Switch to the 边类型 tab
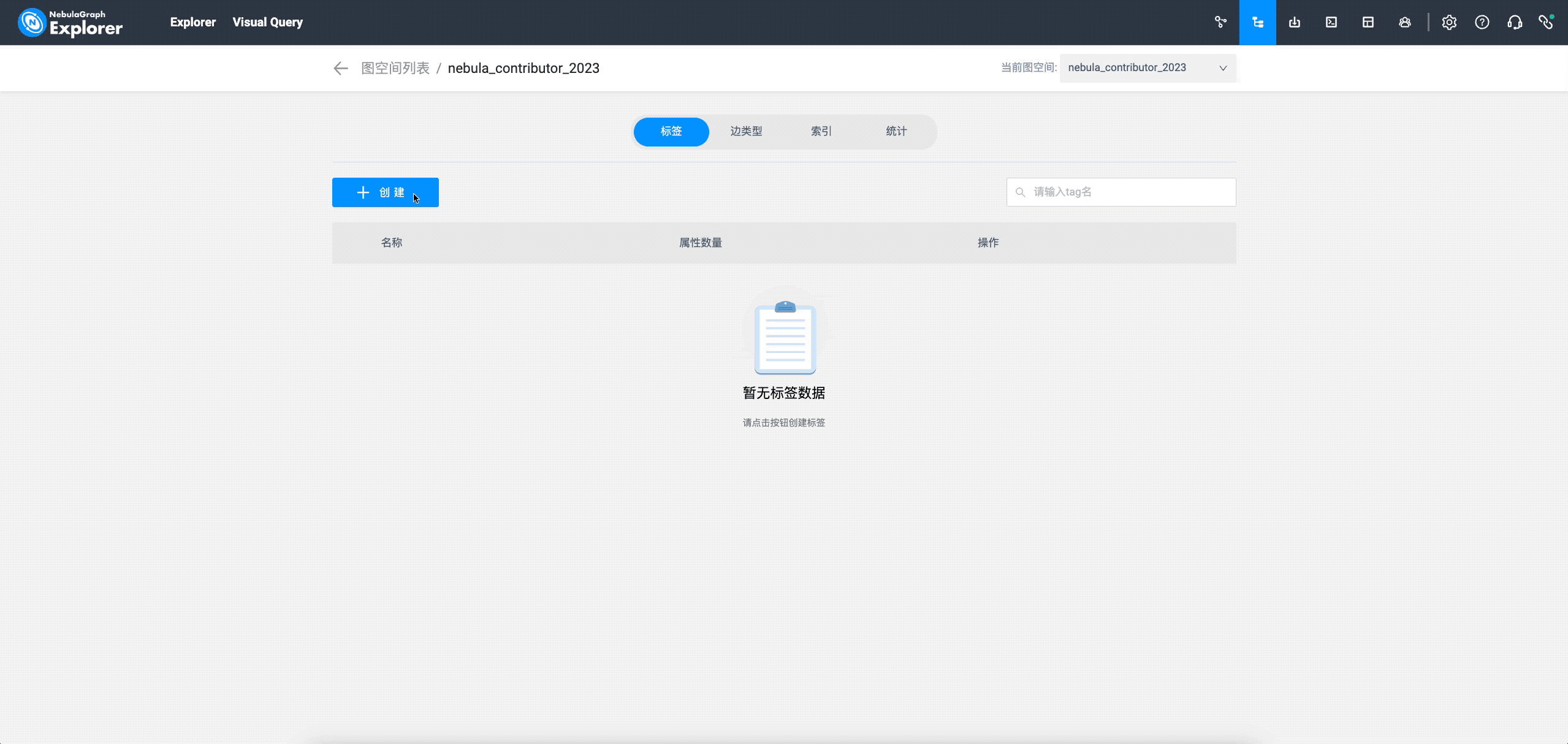 click(746, 131)
